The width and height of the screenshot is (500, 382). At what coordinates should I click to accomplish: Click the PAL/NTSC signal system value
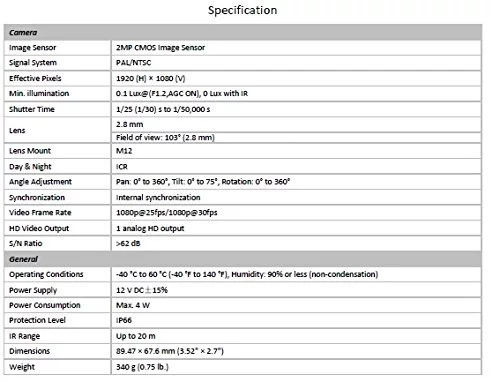coord(133,63)
